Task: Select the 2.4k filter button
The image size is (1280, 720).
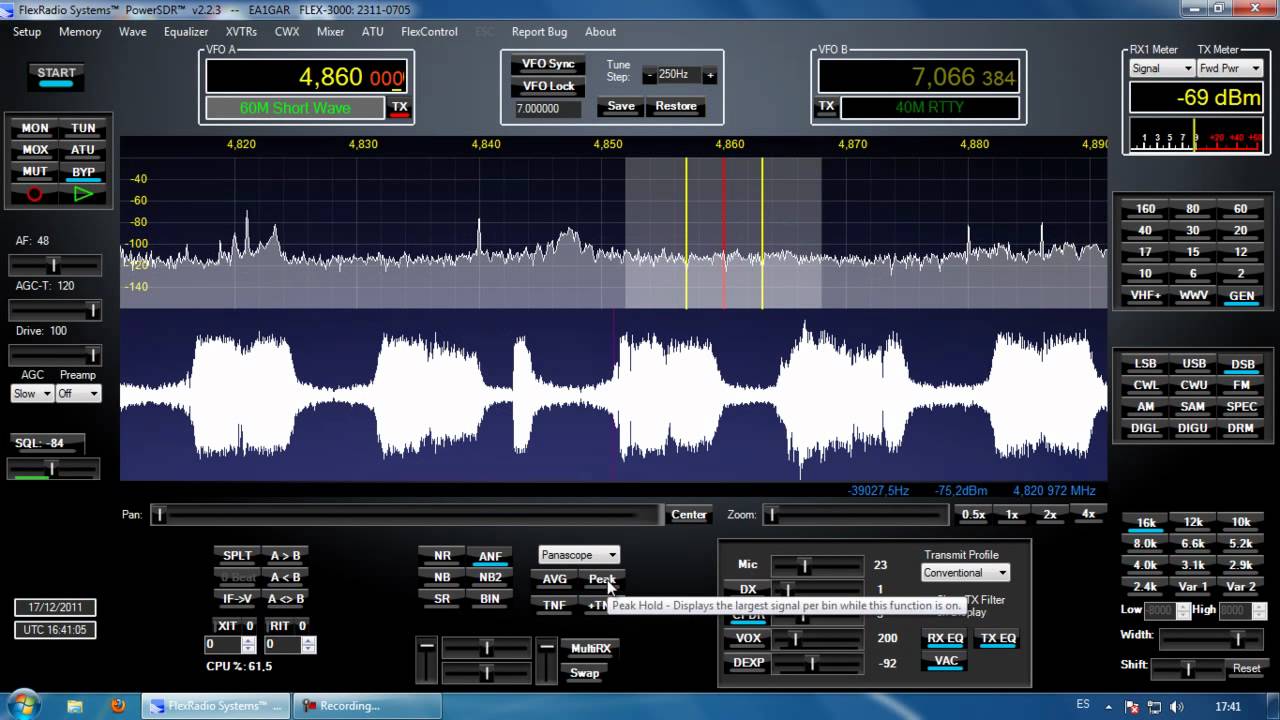Action: coord(1145,587)
